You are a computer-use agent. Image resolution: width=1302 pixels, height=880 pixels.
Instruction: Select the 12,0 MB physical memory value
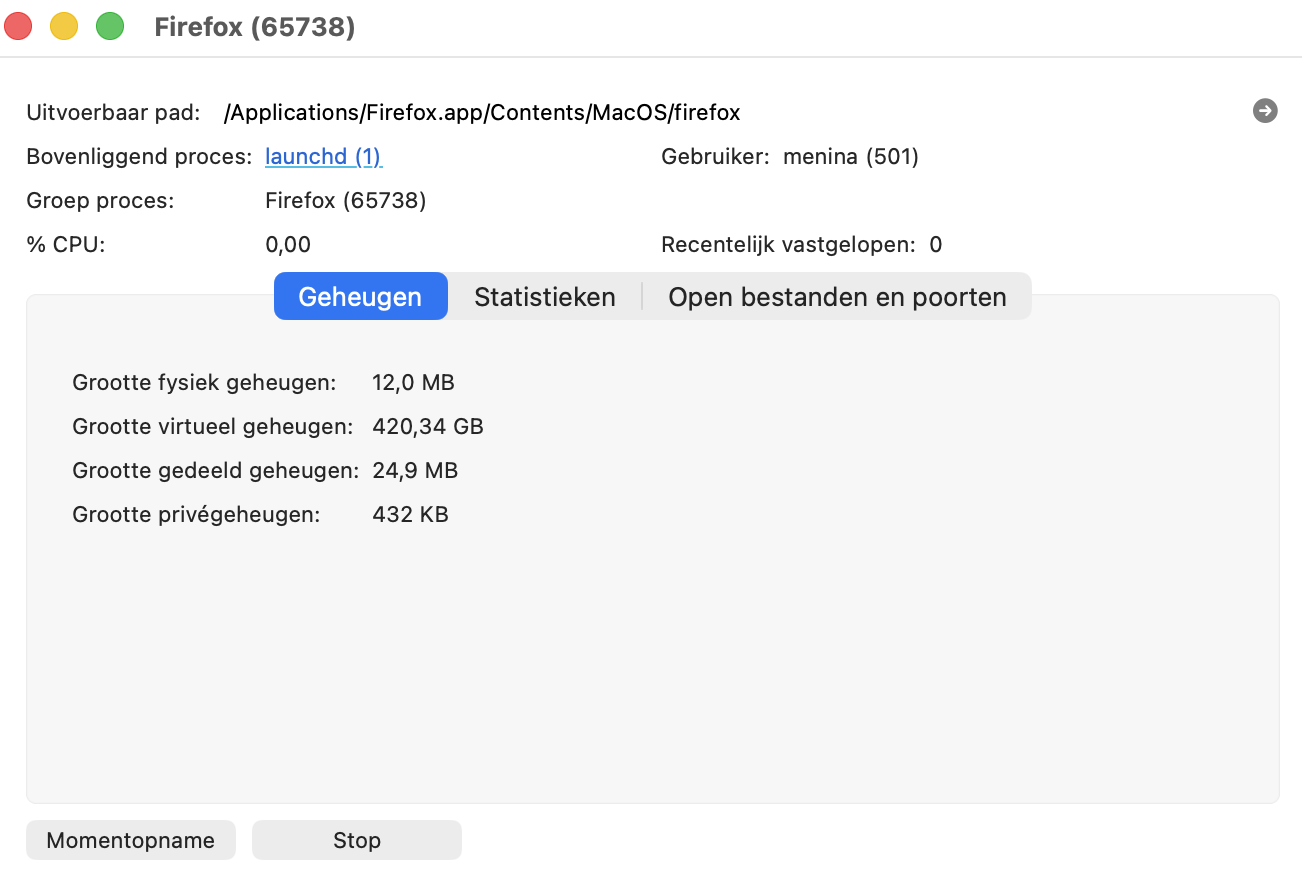coord(413,383)
